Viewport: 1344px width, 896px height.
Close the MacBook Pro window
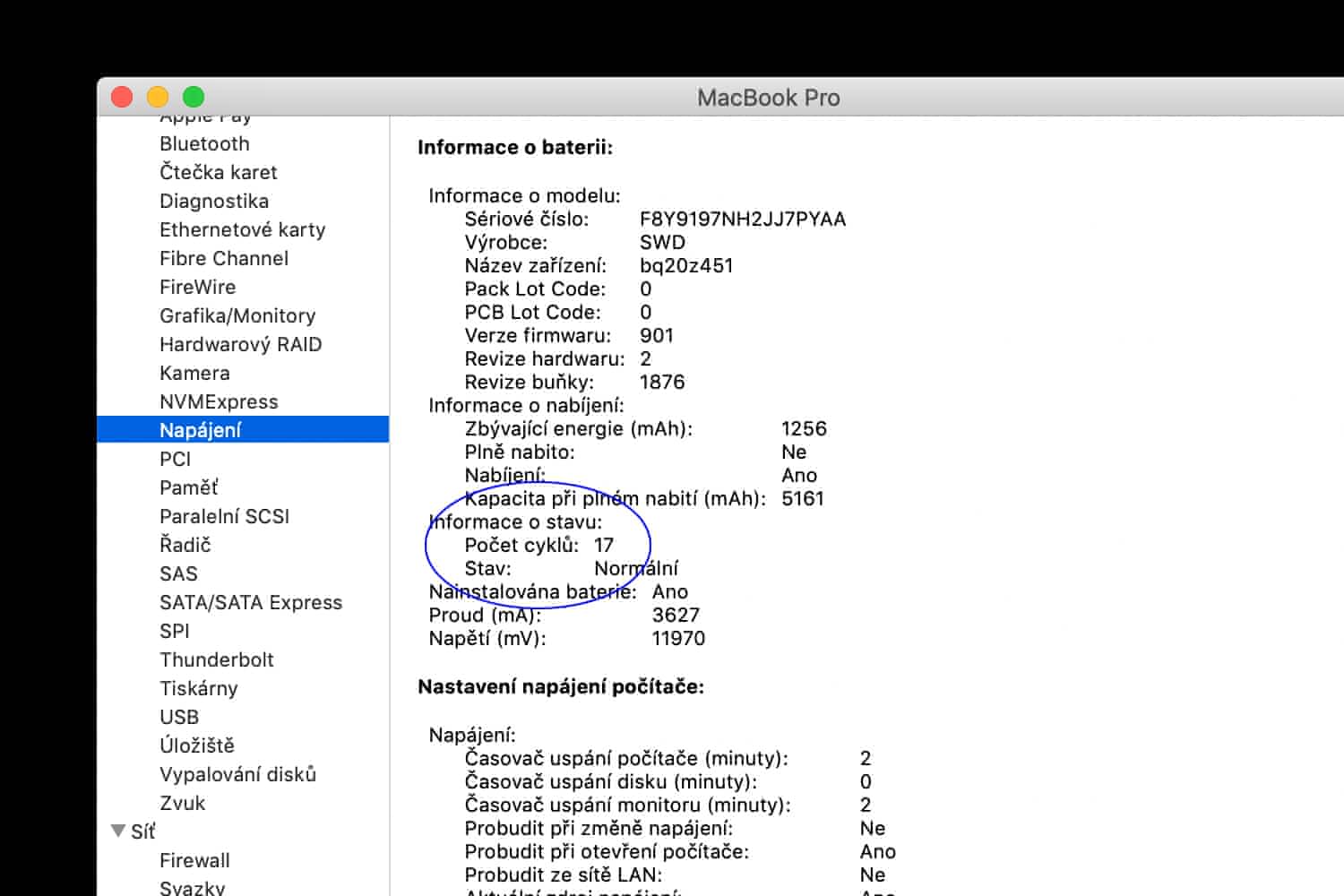point(122,97)
